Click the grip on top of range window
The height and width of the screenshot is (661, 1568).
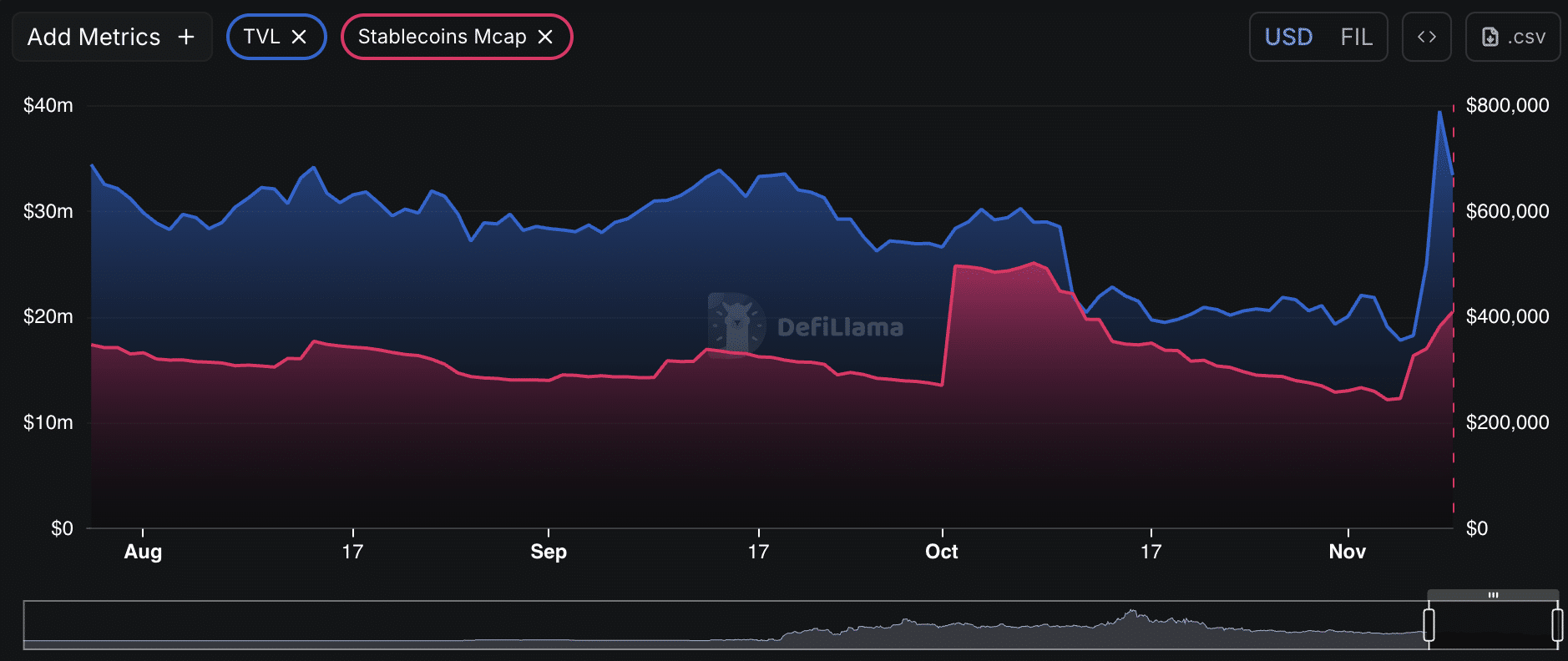tap(1493, 595)
